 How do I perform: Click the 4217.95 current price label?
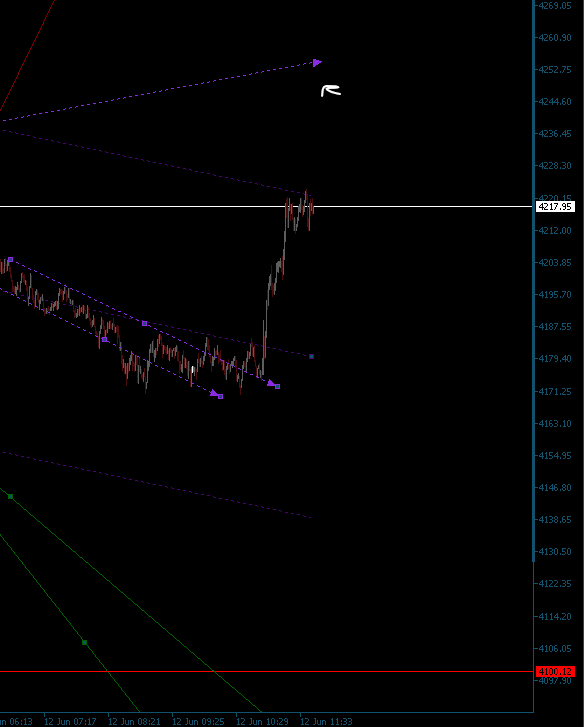click(x=555, y=207)
